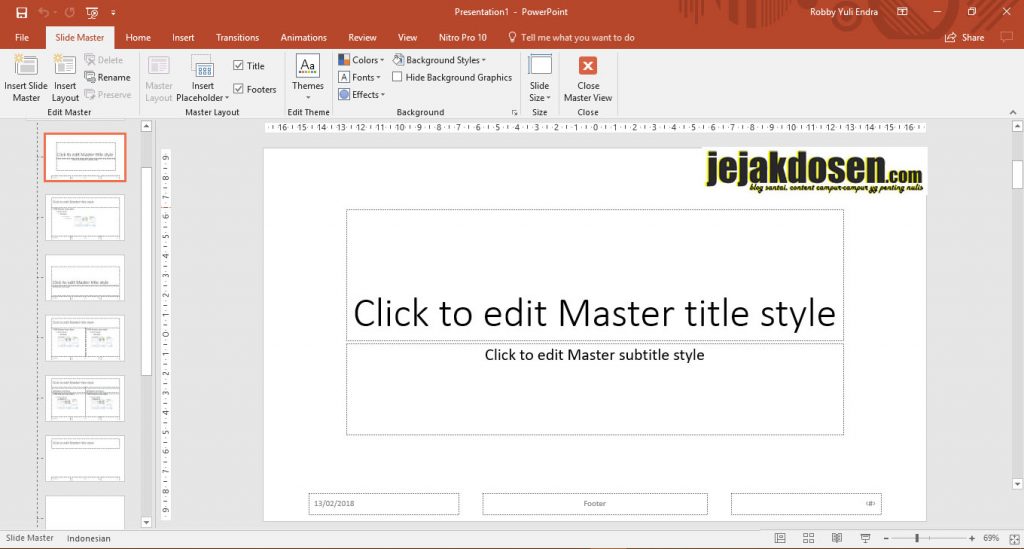Switch to the Transitions tab
This screenshot has height=549, width=1024.
coord(237,37)
